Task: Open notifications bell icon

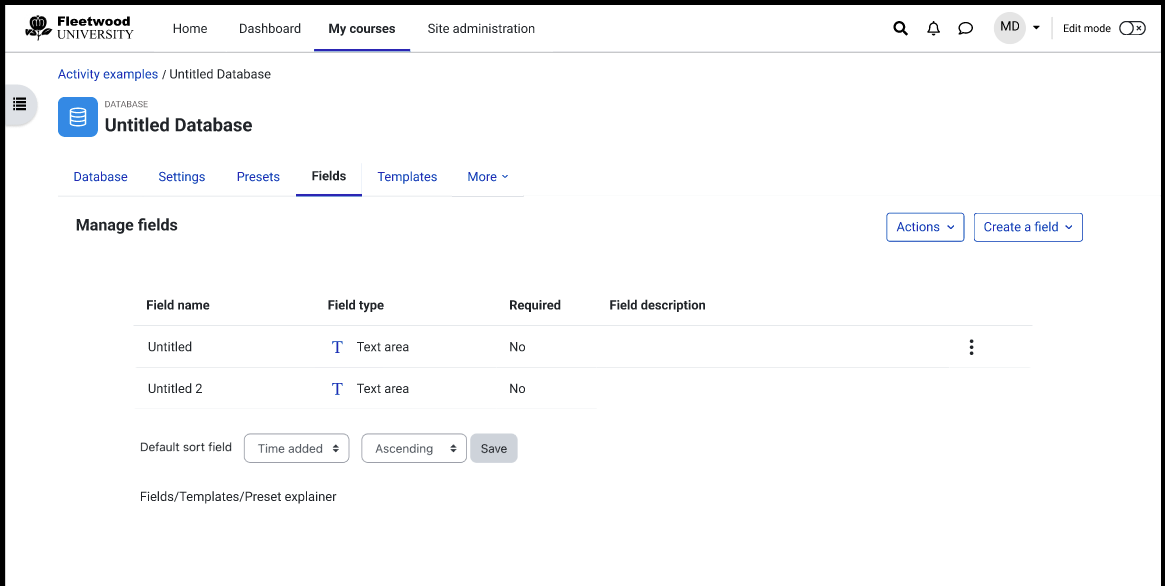Action: (934, 29)
